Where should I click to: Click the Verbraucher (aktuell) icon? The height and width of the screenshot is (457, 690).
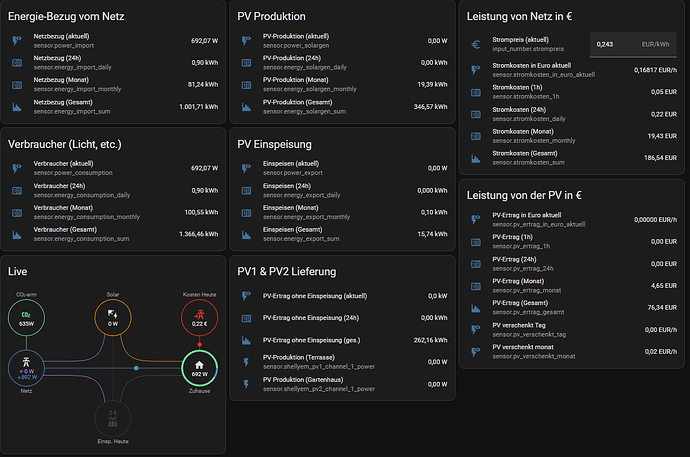point(17,168)
